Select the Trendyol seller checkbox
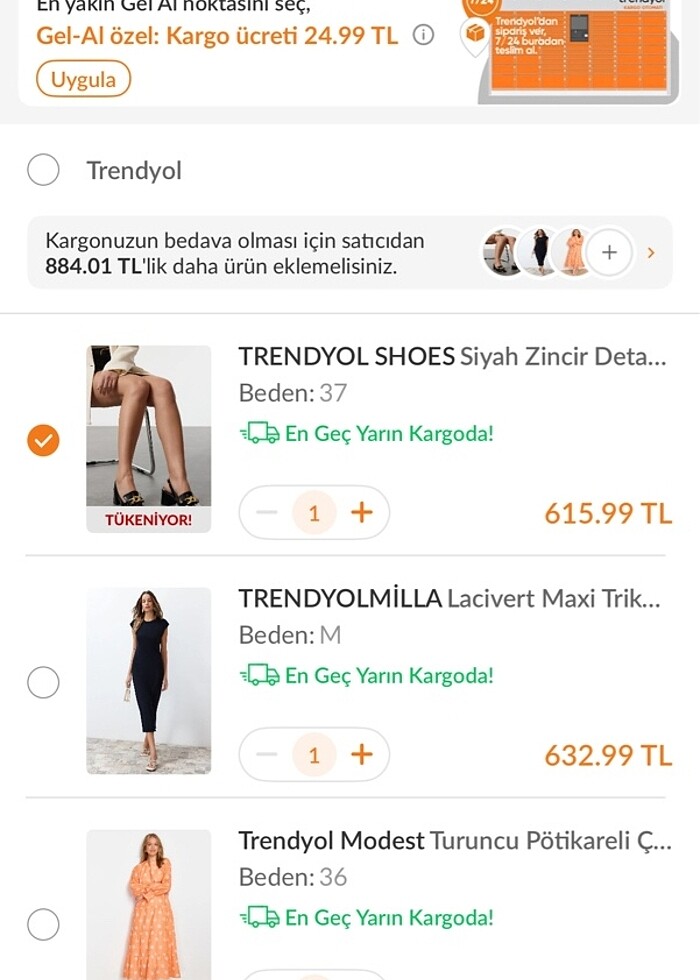Image resolution: width=700 pixels, height=980 pixels. pos(42,170)
